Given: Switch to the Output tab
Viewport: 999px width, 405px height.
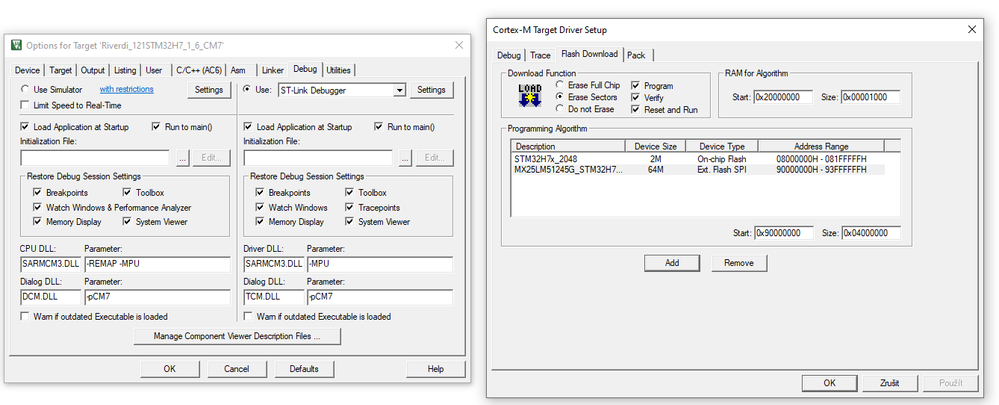Looking at the screenshot, I should click(x=93, y=70).
